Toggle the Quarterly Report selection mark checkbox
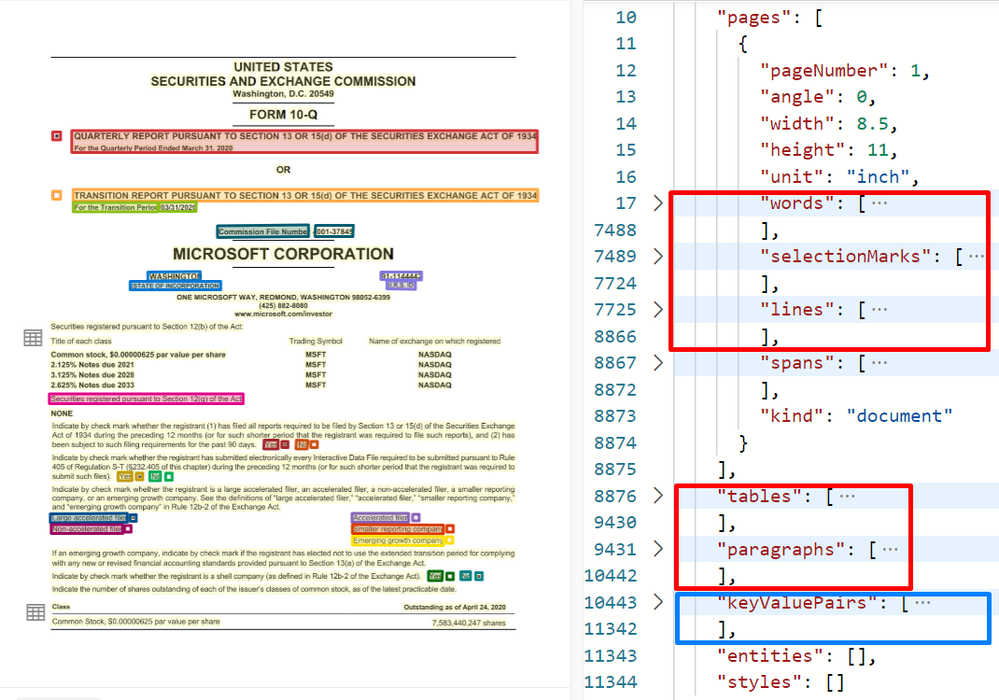The width and height of the screenshot is (999, 700). tap(57, 136)
